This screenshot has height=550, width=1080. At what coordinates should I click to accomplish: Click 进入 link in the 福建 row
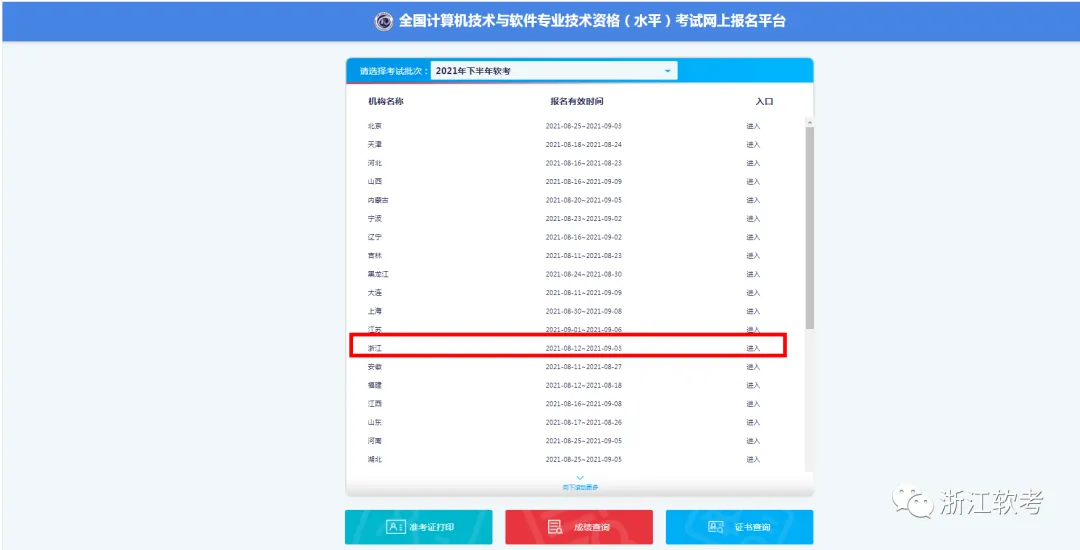click(753, 385)
